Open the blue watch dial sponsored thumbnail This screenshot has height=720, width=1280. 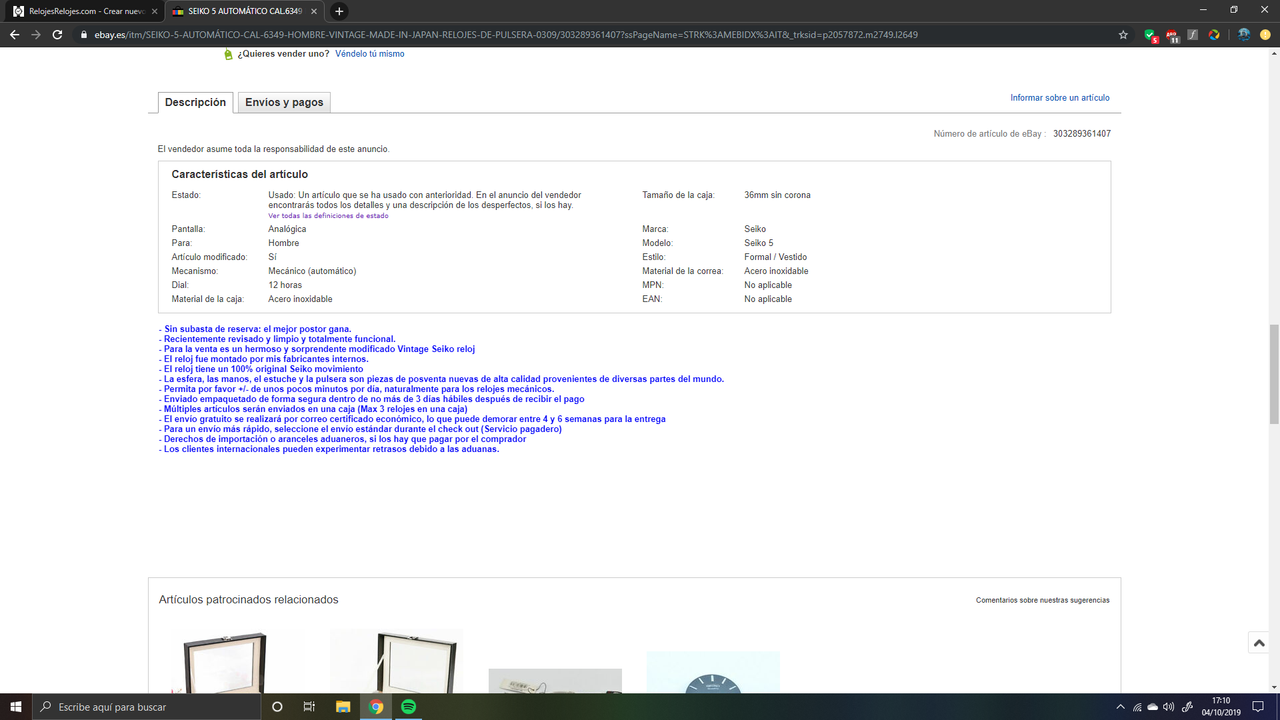(713, 672)
